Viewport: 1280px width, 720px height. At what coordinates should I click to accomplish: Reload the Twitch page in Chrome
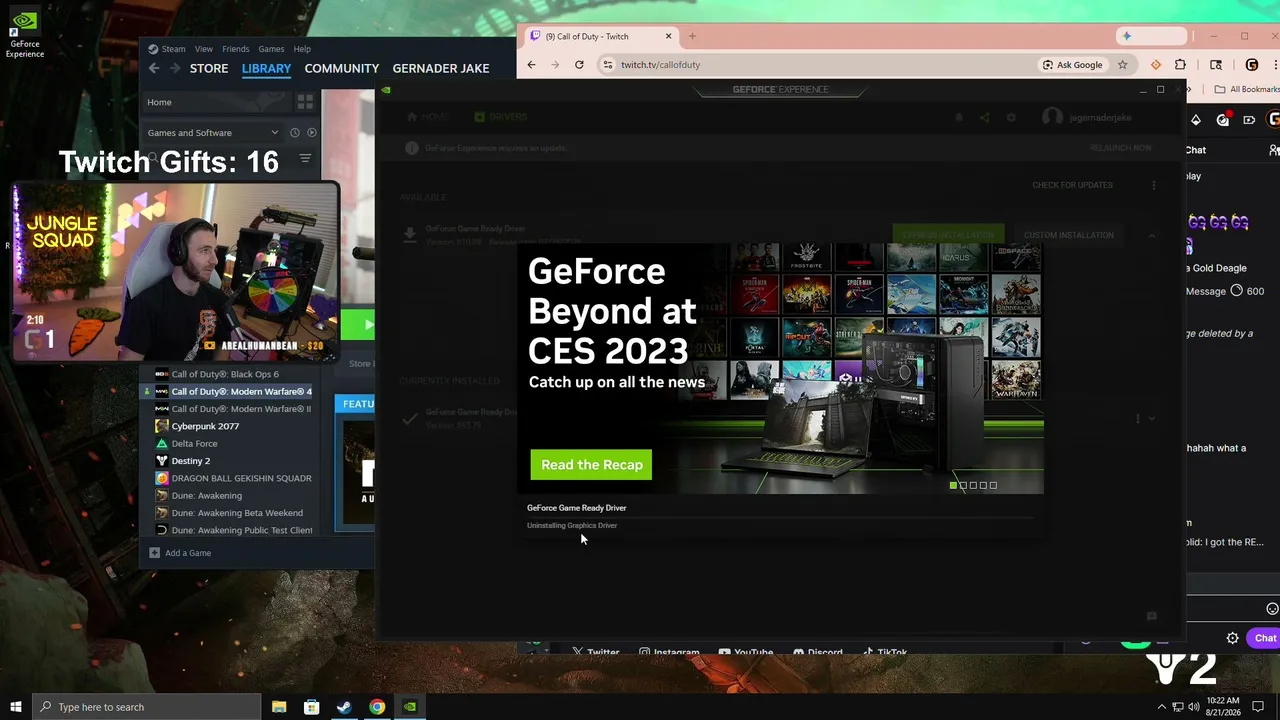click(579, 65)
